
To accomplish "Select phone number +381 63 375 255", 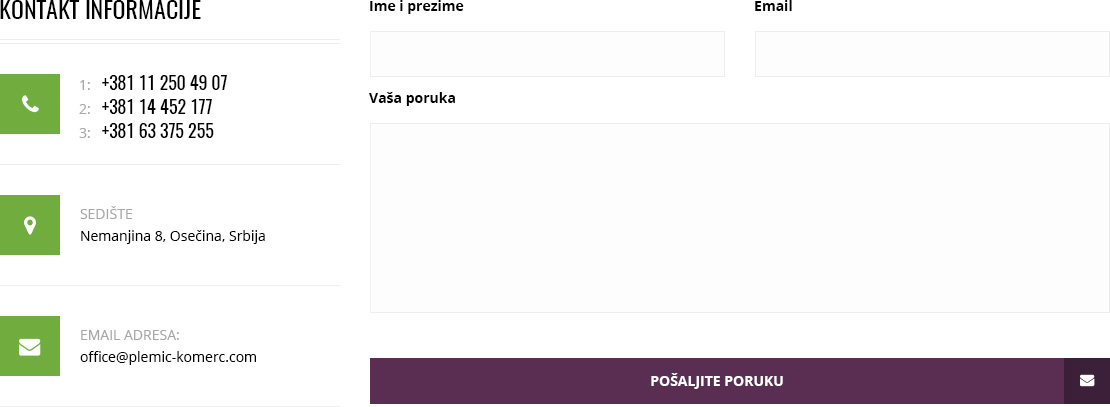I will pos(157,131).
